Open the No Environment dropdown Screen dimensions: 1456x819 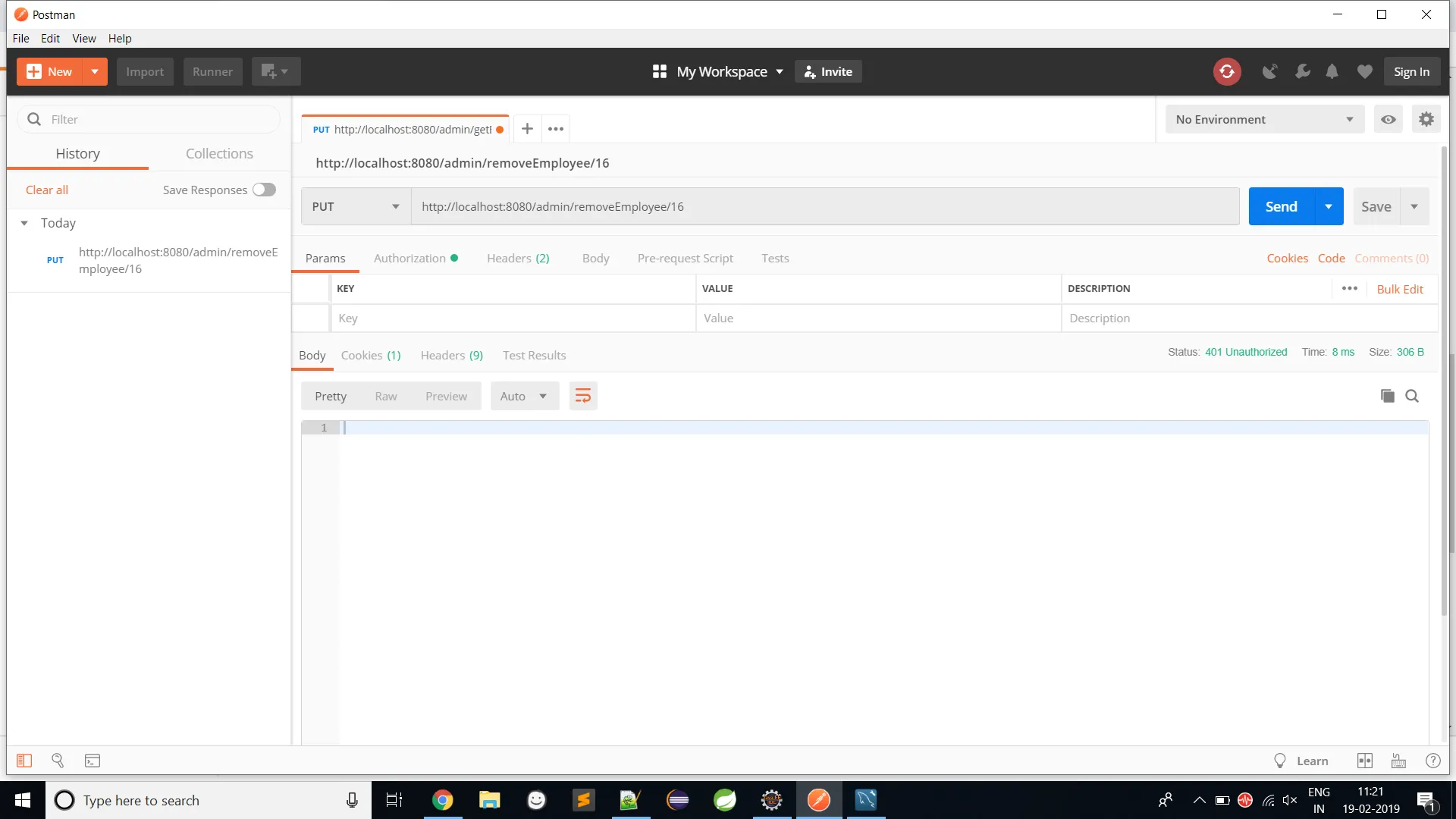1263,120
